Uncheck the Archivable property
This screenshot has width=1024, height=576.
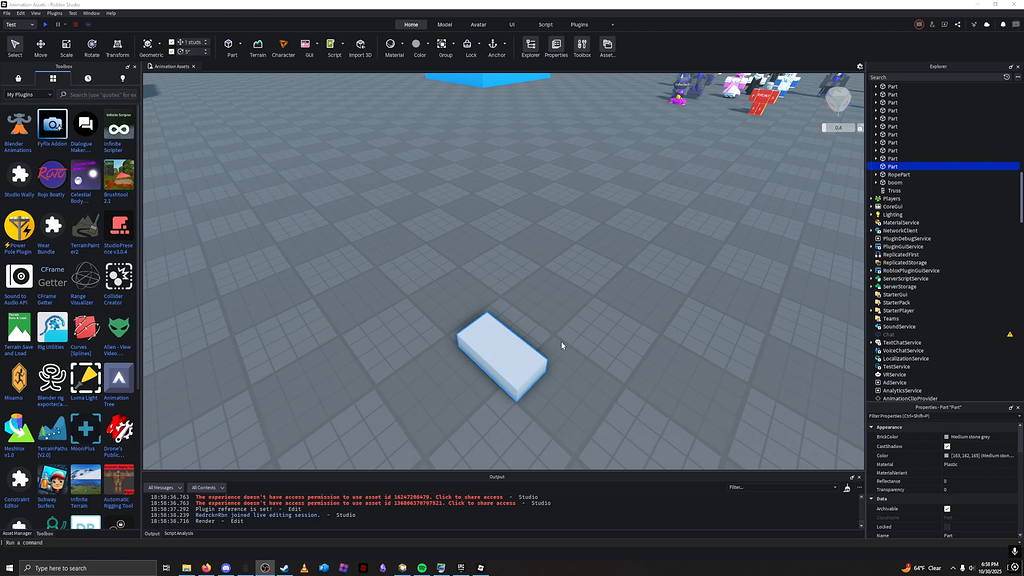point(947,509)
